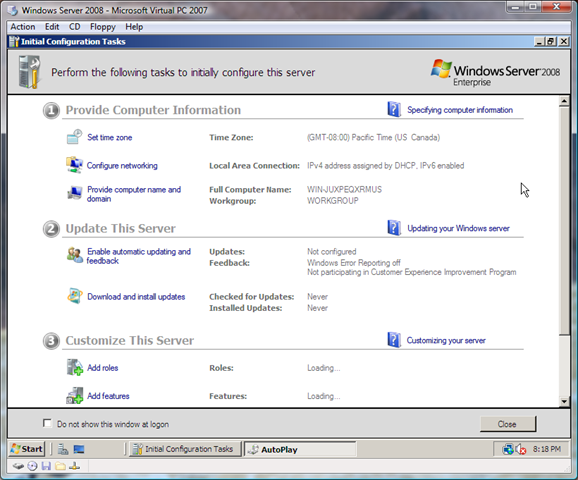Switch to Initial Configuration Tasks taskbar button
This screenshot has height=480, width=578.
point(184,449)
